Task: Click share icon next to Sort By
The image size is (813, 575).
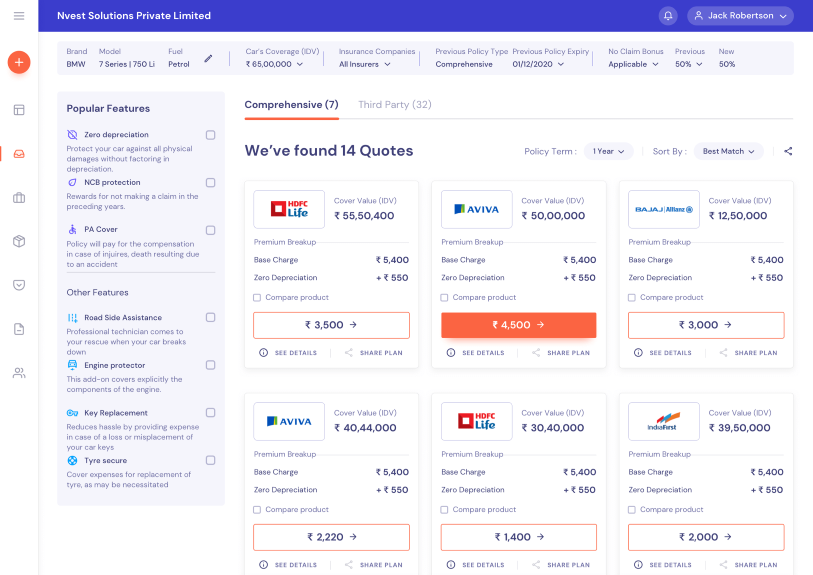Action: tap(788, 151)
